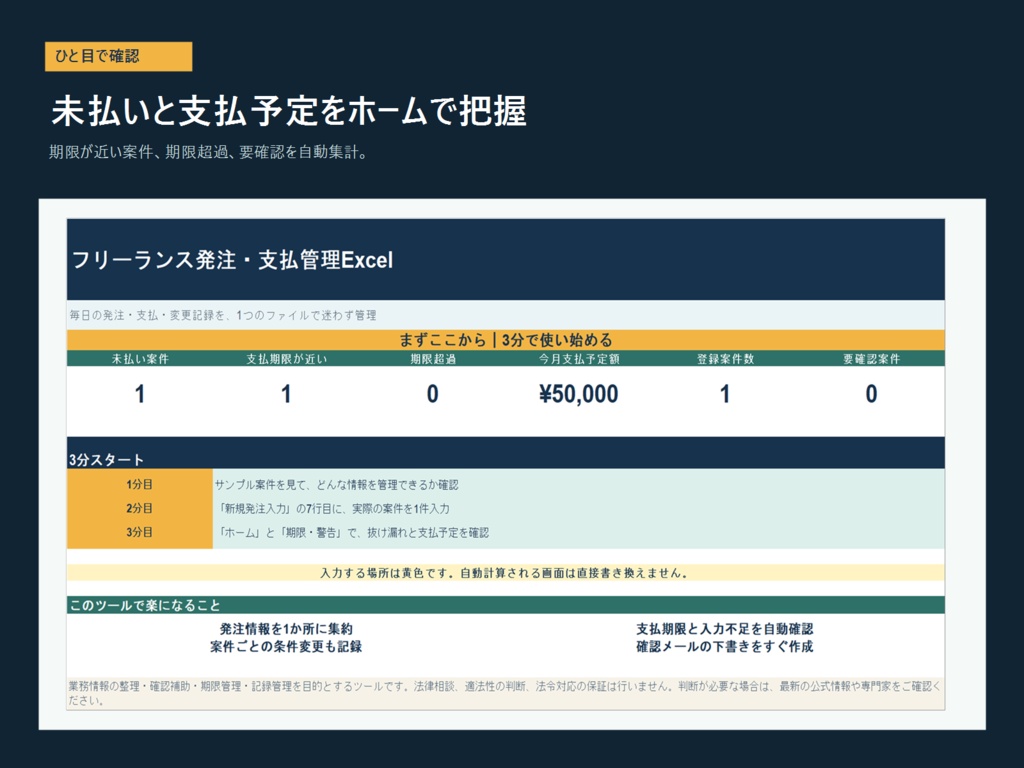Click the 3分目 step label

click(140, 532)
